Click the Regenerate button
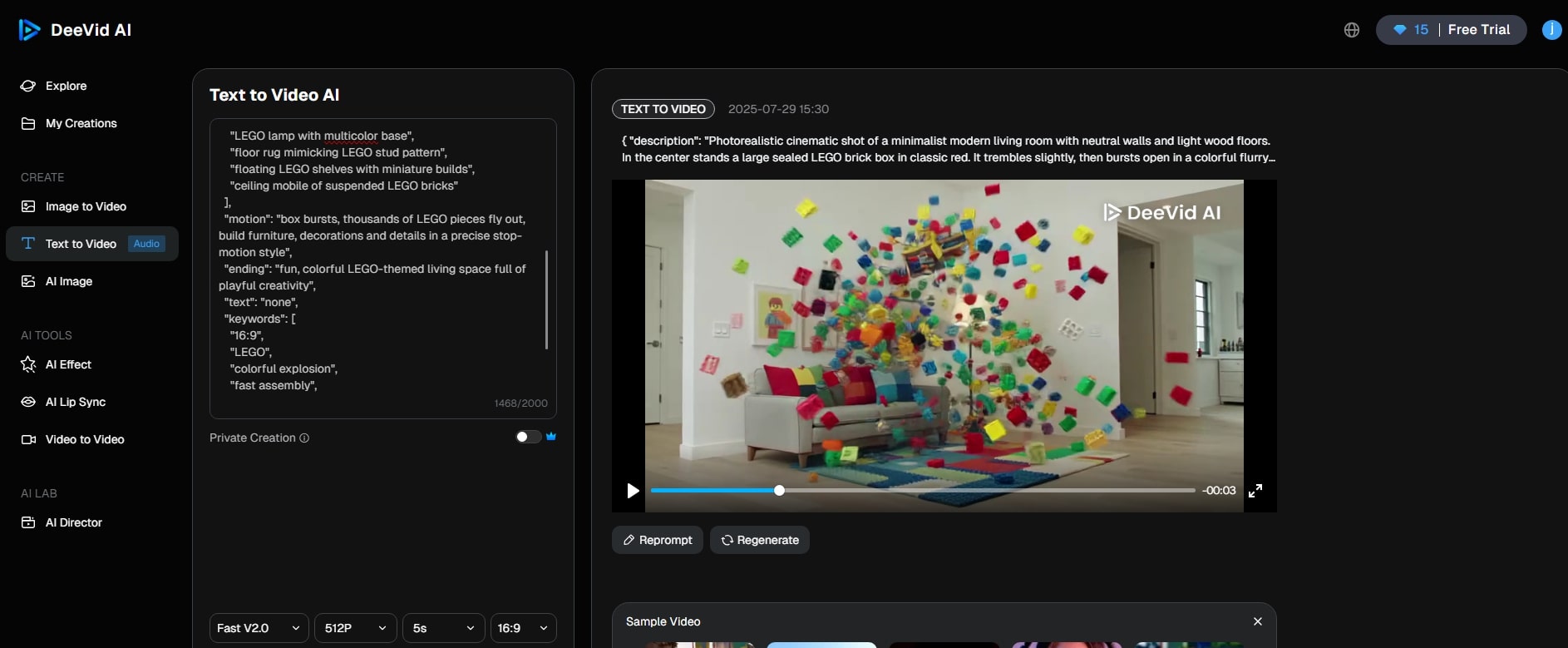 coord(760,540)
